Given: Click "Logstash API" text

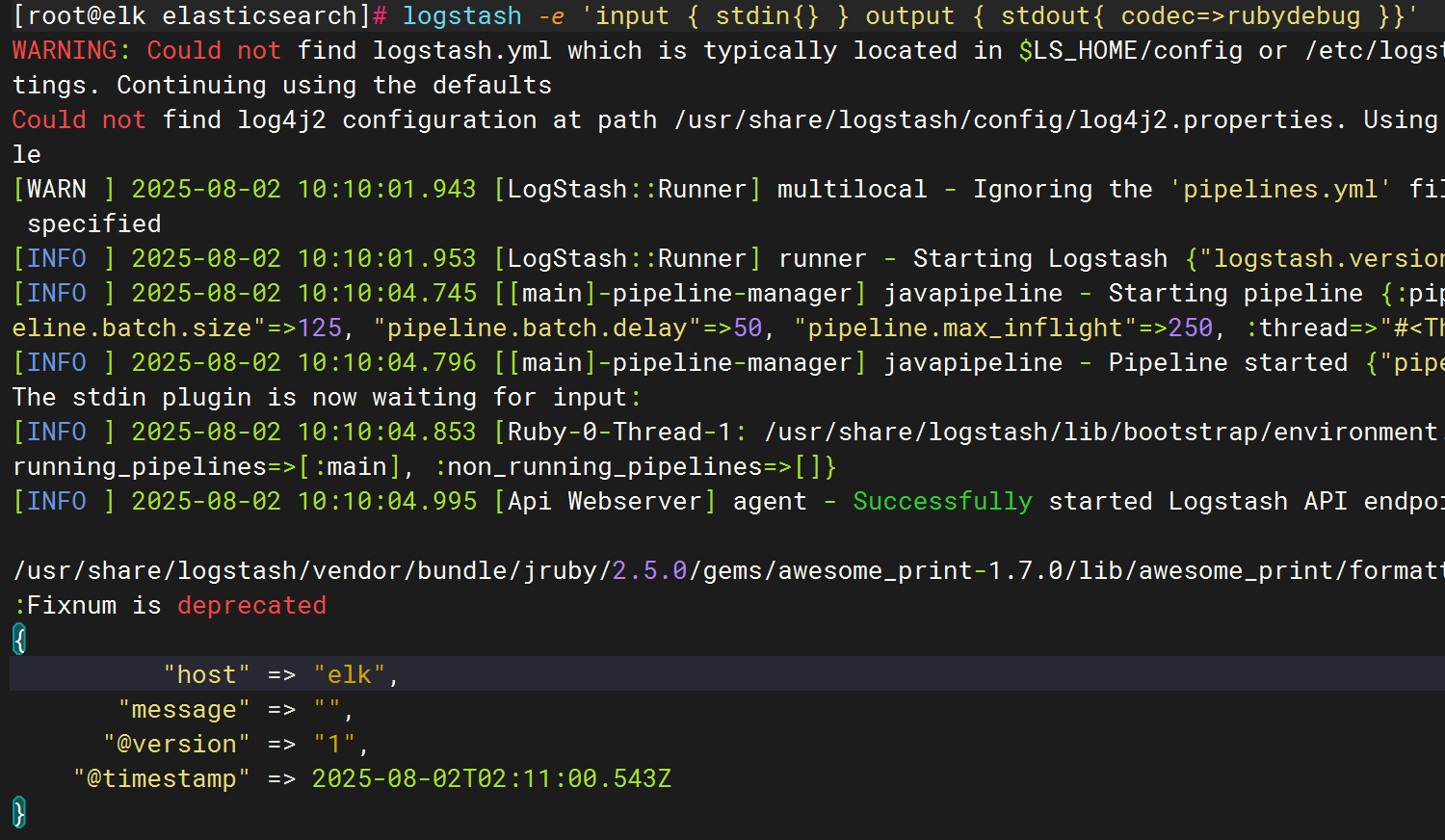Looking at the screenshot, I should [1258, 502].
